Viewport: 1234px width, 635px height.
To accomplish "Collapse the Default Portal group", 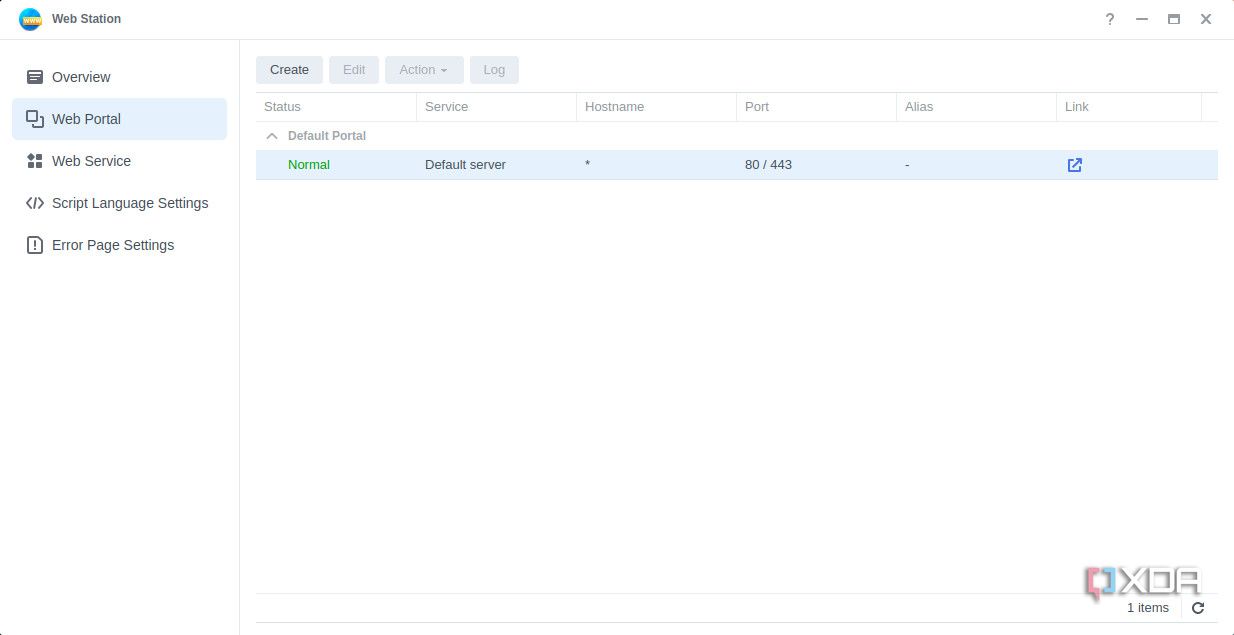I will 272,135.
